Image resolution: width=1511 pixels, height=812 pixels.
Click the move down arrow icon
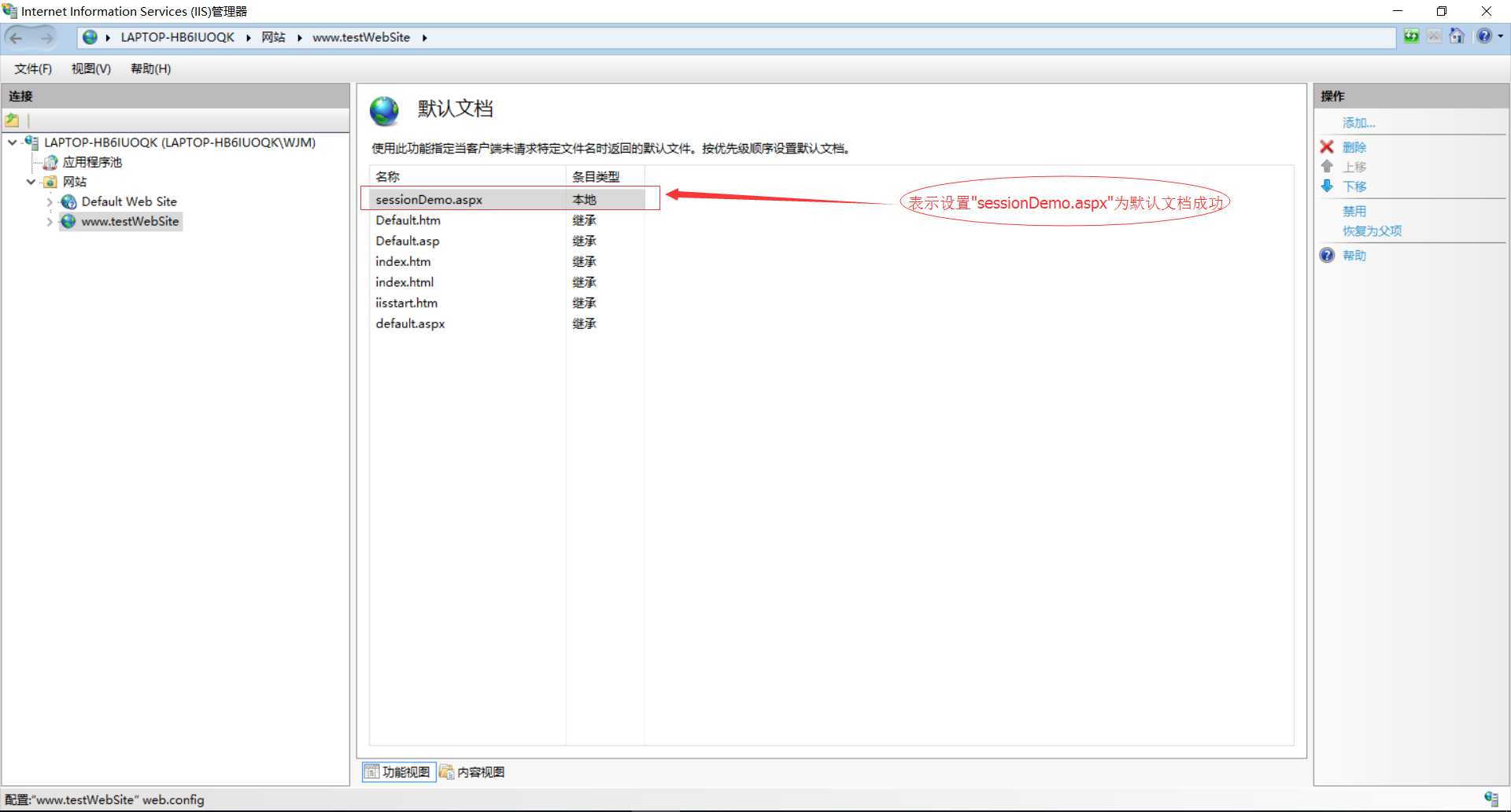[x=1327, y=186]
